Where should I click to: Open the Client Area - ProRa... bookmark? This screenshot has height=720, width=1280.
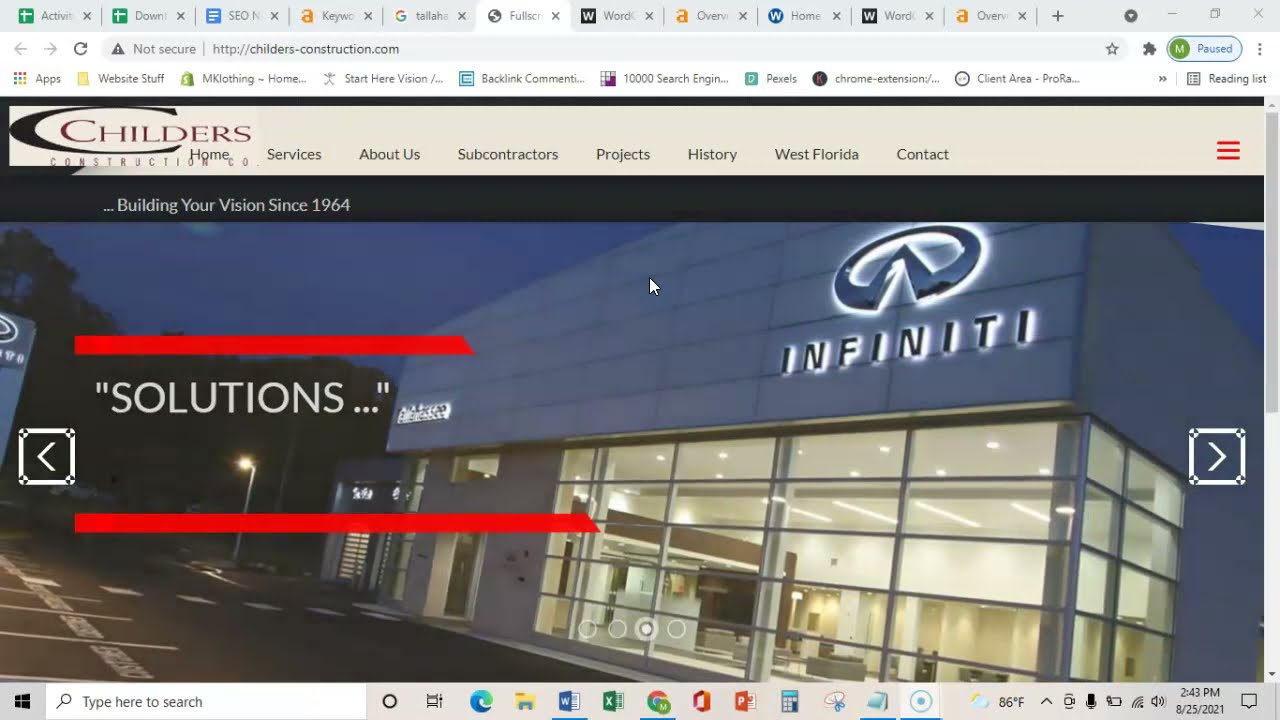point(1017,78)
